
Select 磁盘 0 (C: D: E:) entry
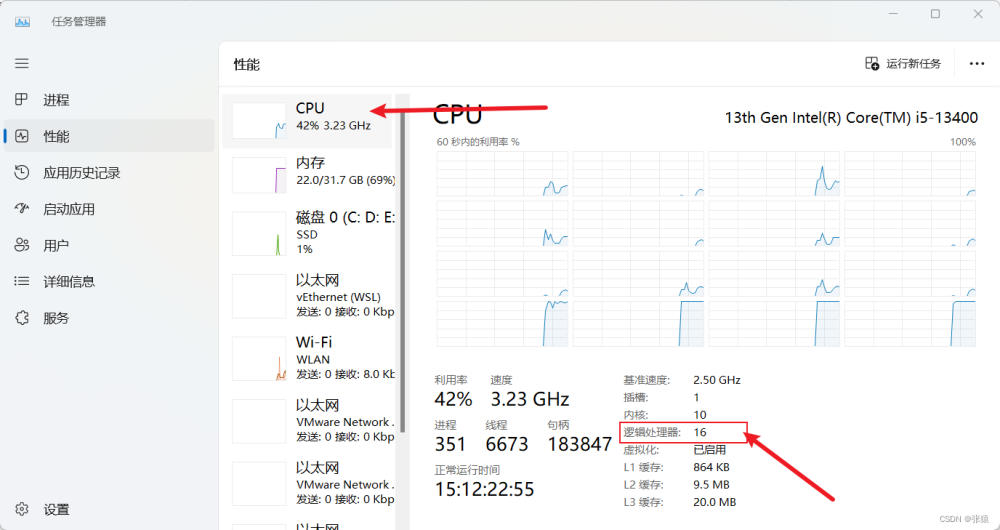point(309,233)
